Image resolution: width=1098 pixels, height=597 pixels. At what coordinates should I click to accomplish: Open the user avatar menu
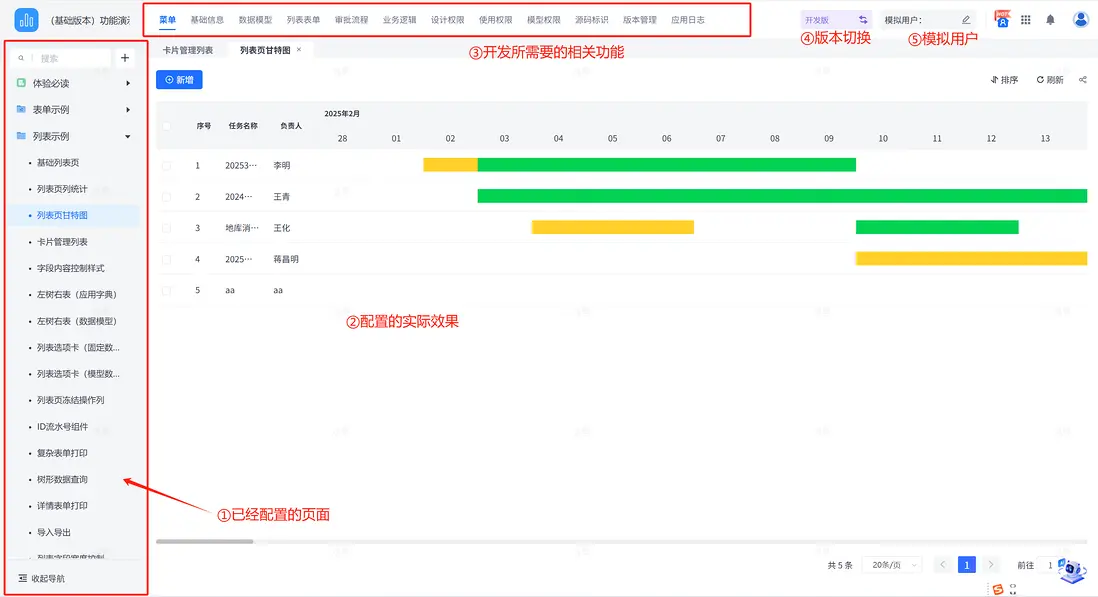point(1080,20)
